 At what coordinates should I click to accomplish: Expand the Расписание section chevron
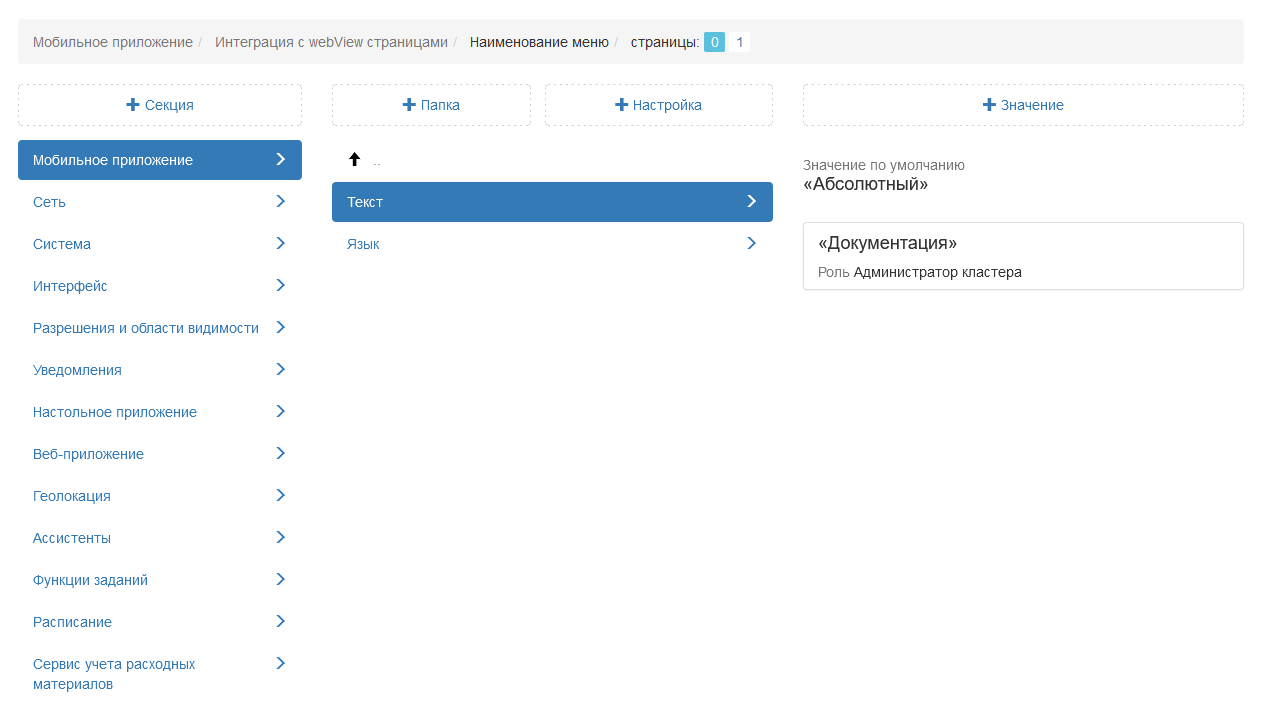tap(281, 622)
